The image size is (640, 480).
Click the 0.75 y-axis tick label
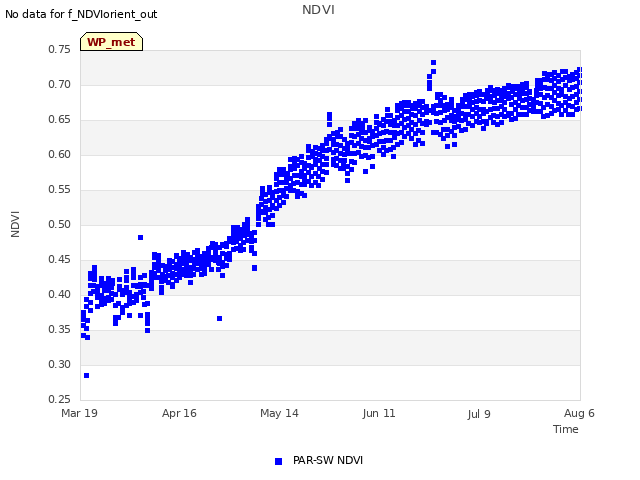coord(60,49)
